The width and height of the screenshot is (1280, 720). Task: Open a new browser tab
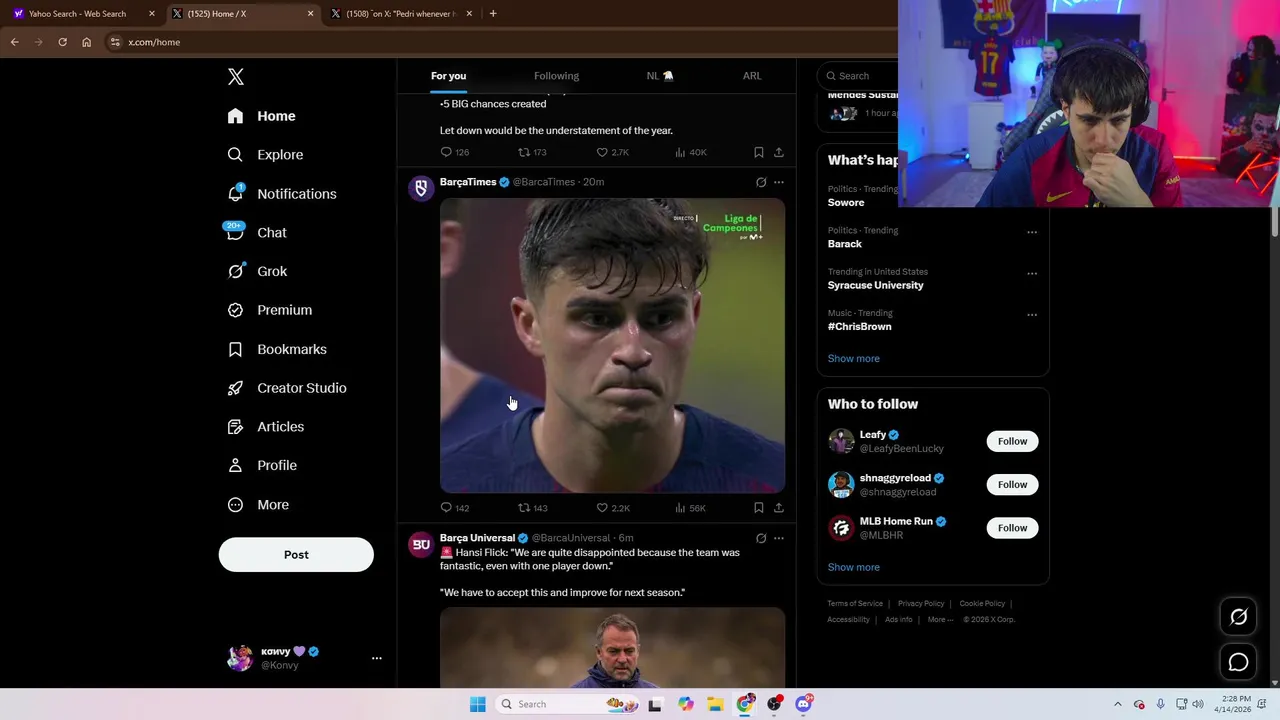(493, 14)
